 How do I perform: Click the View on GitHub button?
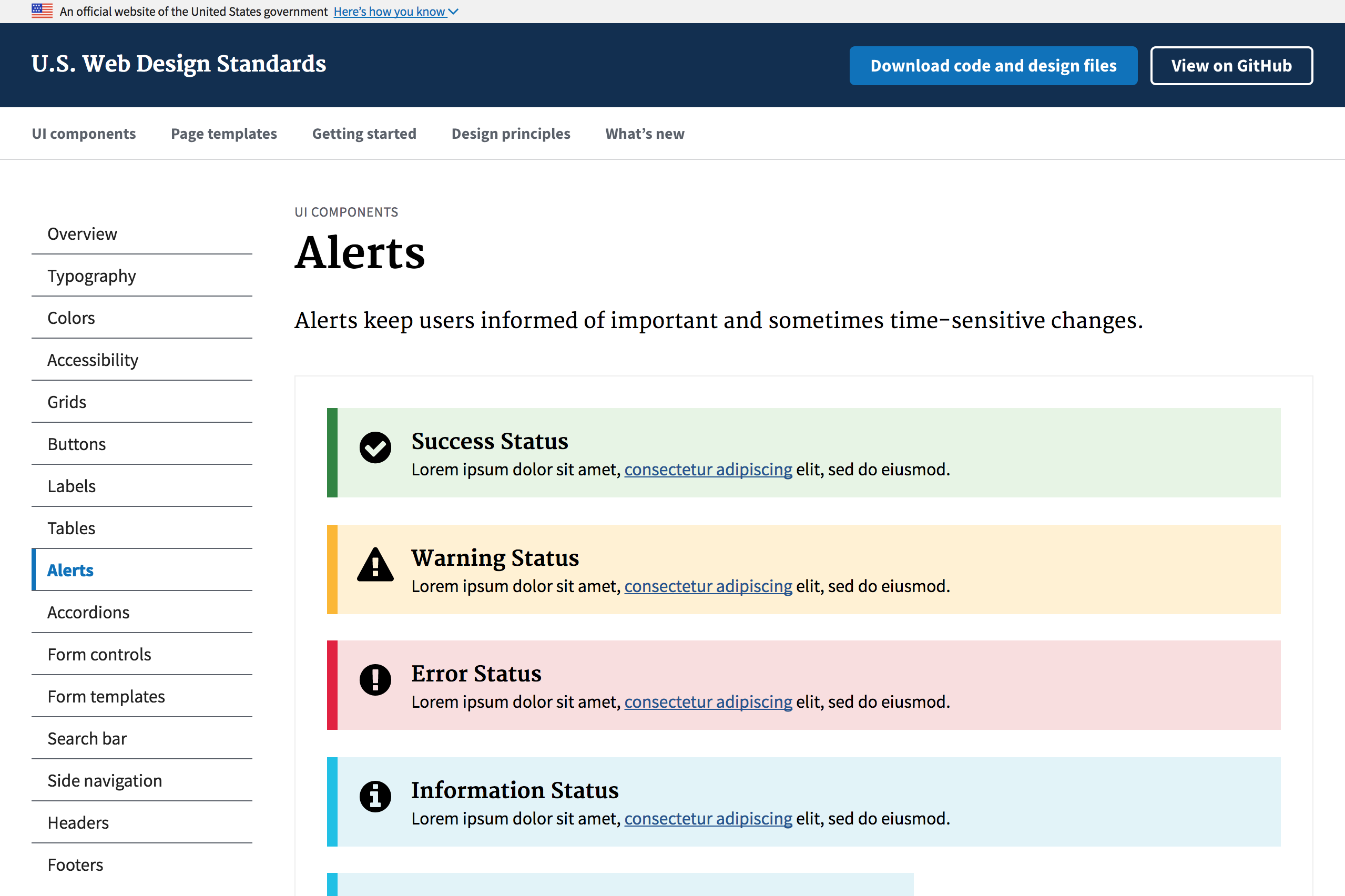click(x=1231, y=65)
